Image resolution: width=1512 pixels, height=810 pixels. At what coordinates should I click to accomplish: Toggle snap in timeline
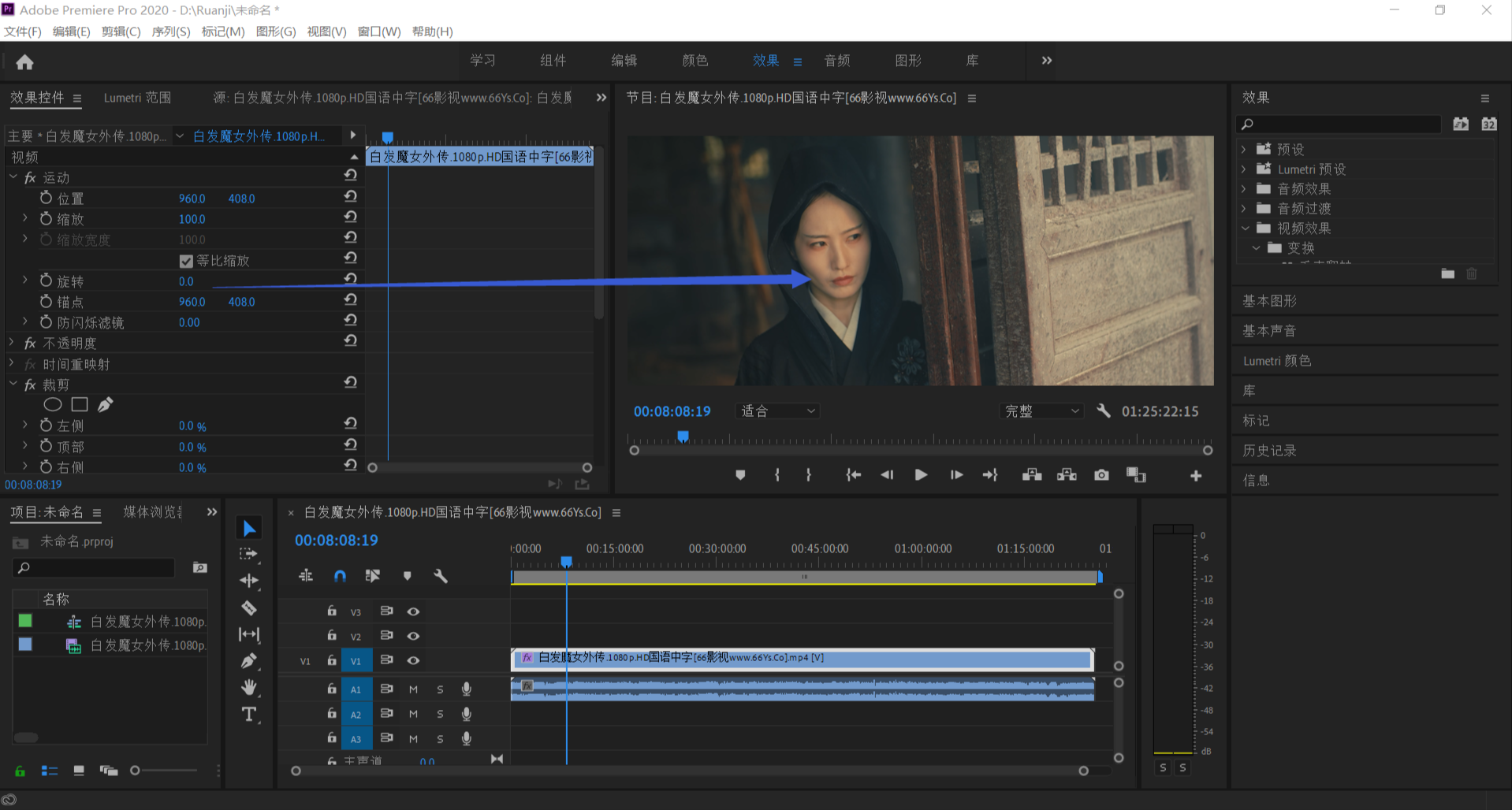340,577
